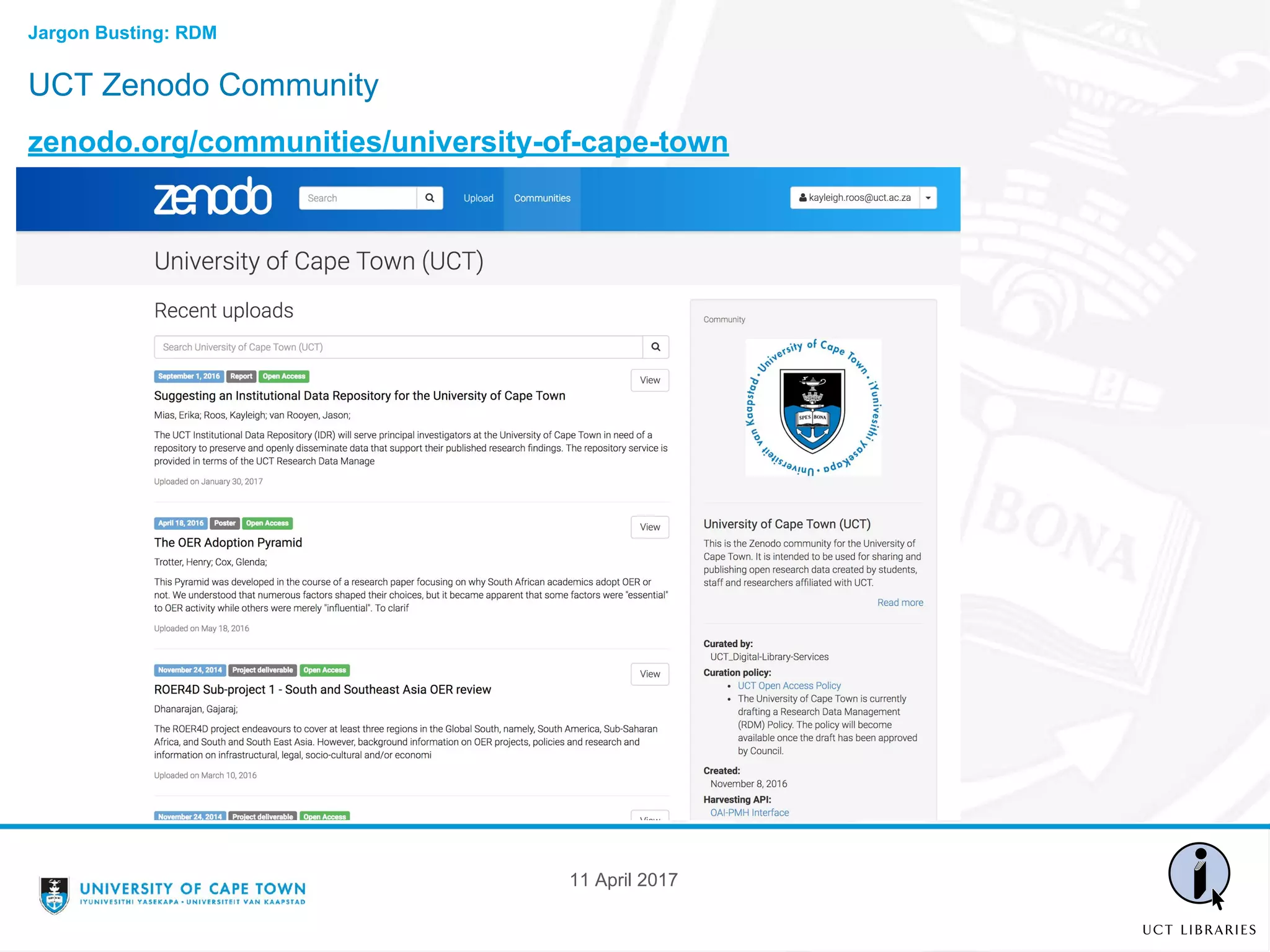Open The OER Adoption Pyramid title
The width and height of the screenshot is (1270, 952).
click(228, 542)
